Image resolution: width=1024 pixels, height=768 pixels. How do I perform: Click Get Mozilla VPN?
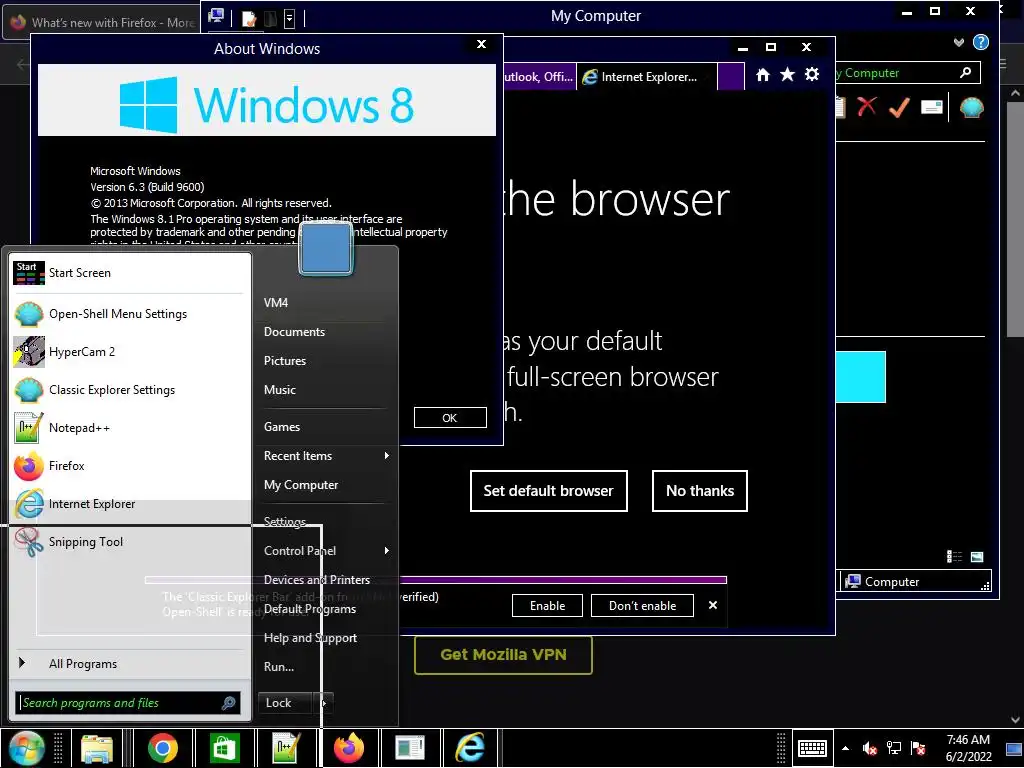point(504,655)
